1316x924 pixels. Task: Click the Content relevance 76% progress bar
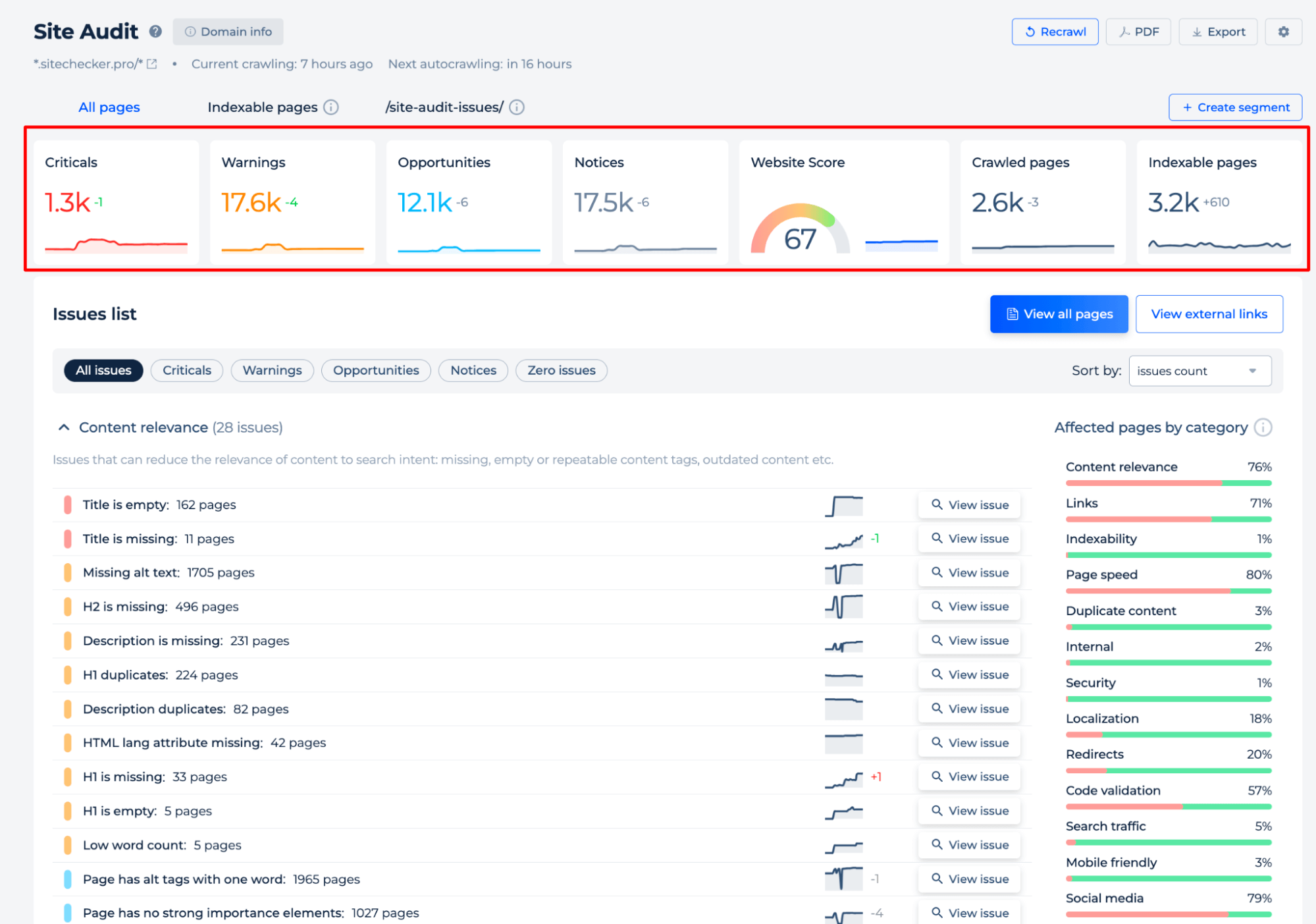(x=1169, y=483)
